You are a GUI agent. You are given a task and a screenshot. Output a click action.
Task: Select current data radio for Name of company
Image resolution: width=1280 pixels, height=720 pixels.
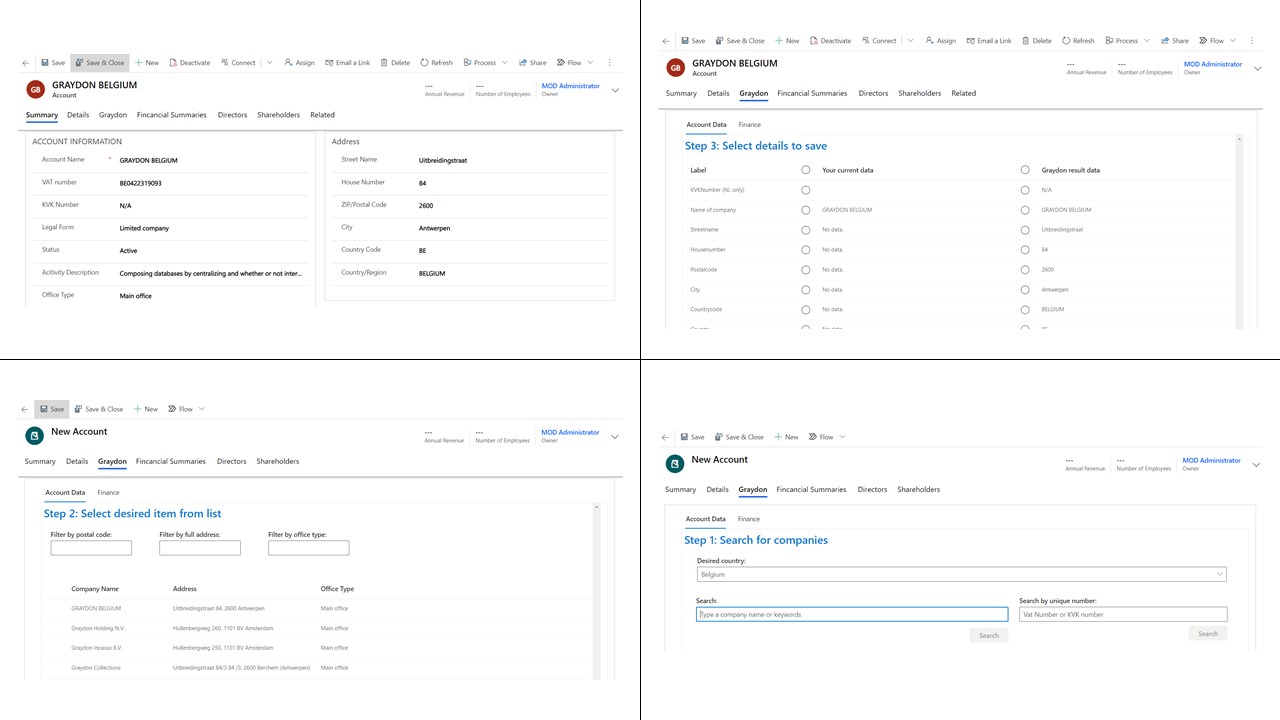click(x=806, y=210)
